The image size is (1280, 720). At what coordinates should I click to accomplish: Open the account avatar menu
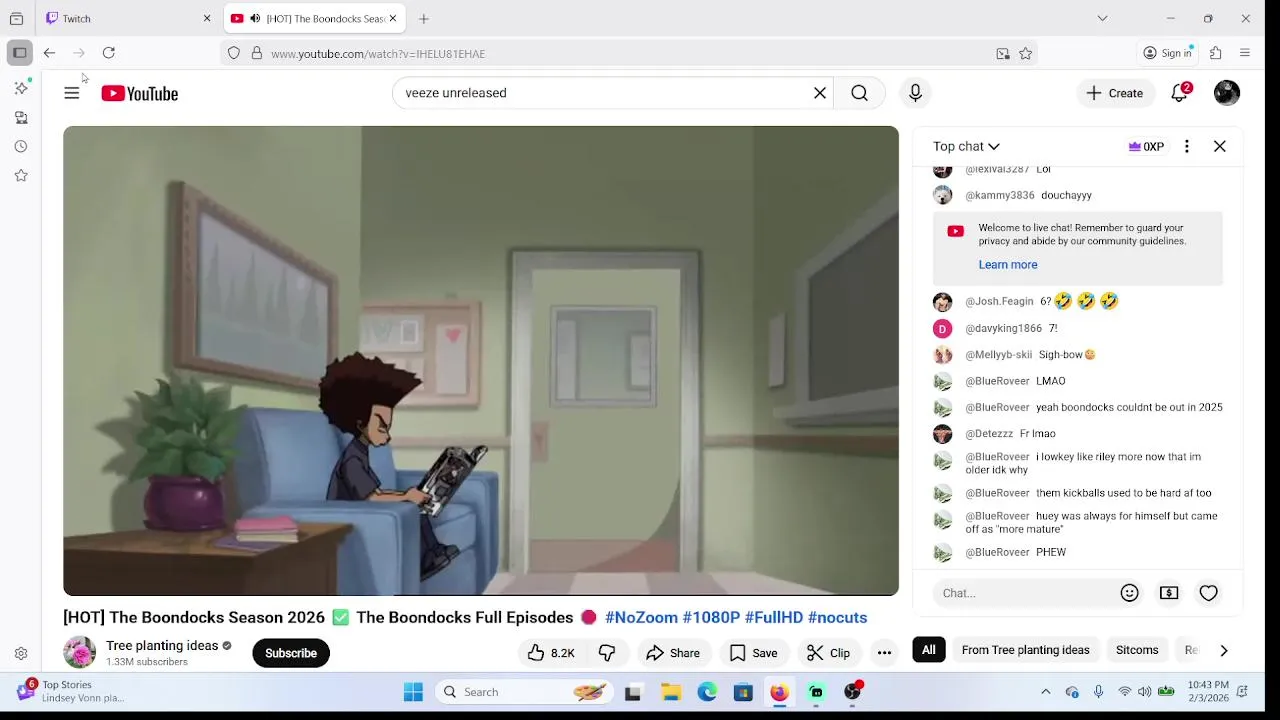(1227, 93)
